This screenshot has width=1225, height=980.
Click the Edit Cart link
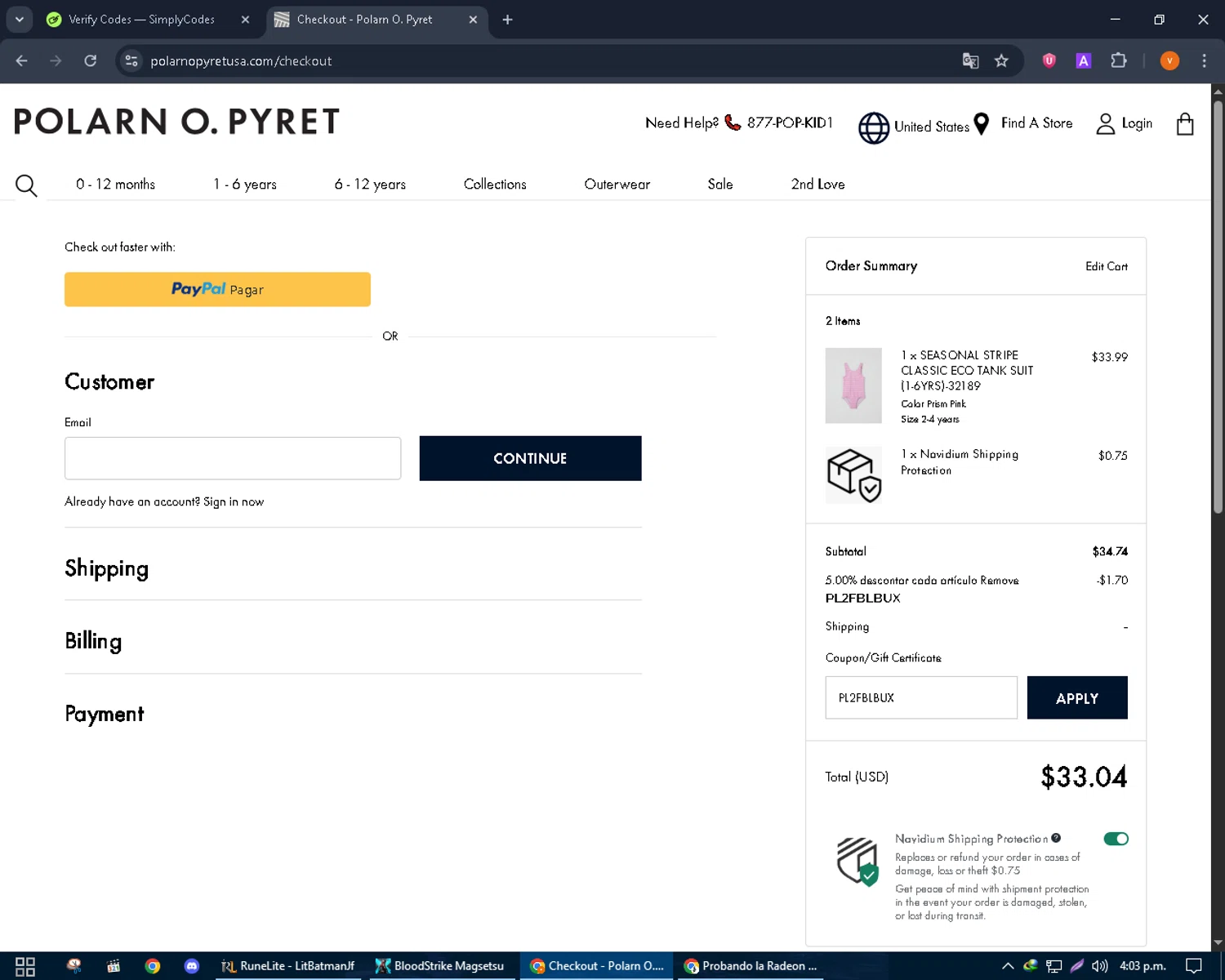point(1107,266)
